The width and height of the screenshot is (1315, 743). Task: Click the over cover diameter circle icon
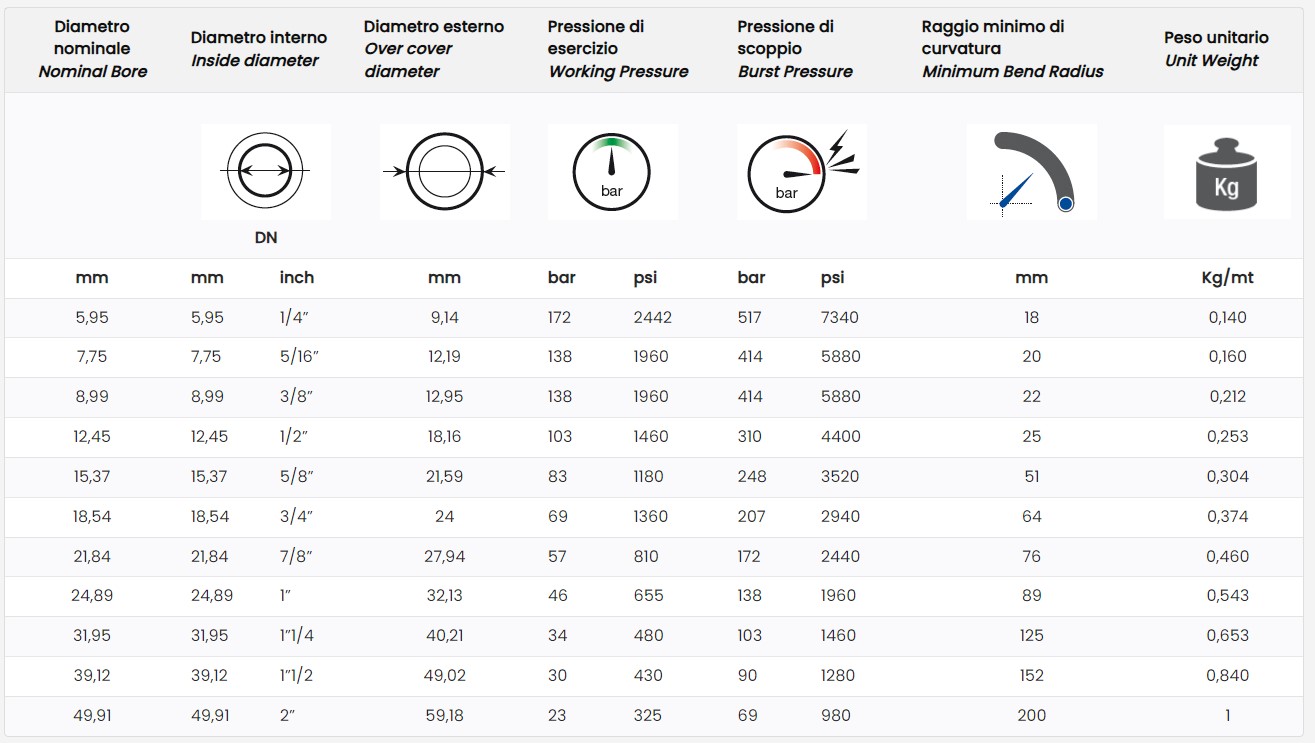tap(444, 171)
